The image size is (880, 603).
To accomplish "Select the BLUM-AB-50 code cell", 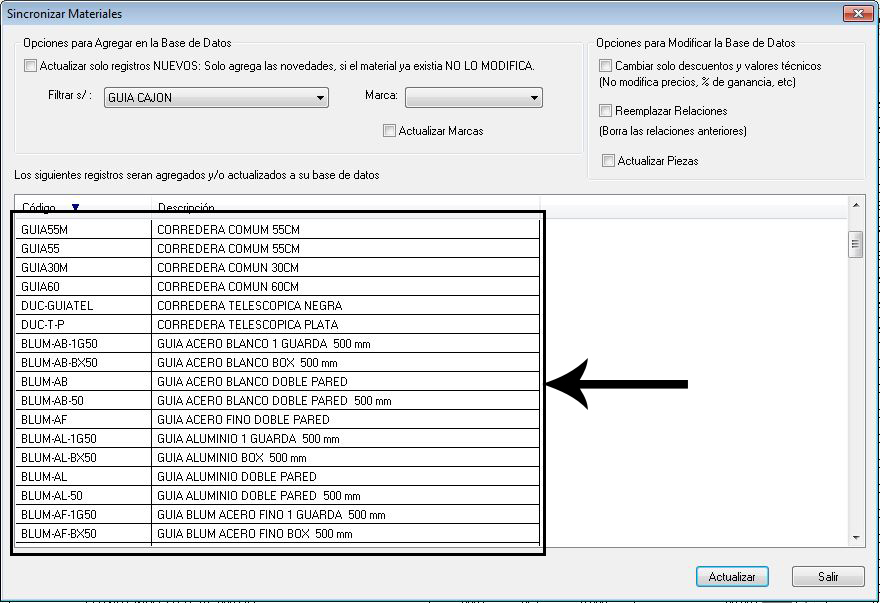I will [83, 401].
